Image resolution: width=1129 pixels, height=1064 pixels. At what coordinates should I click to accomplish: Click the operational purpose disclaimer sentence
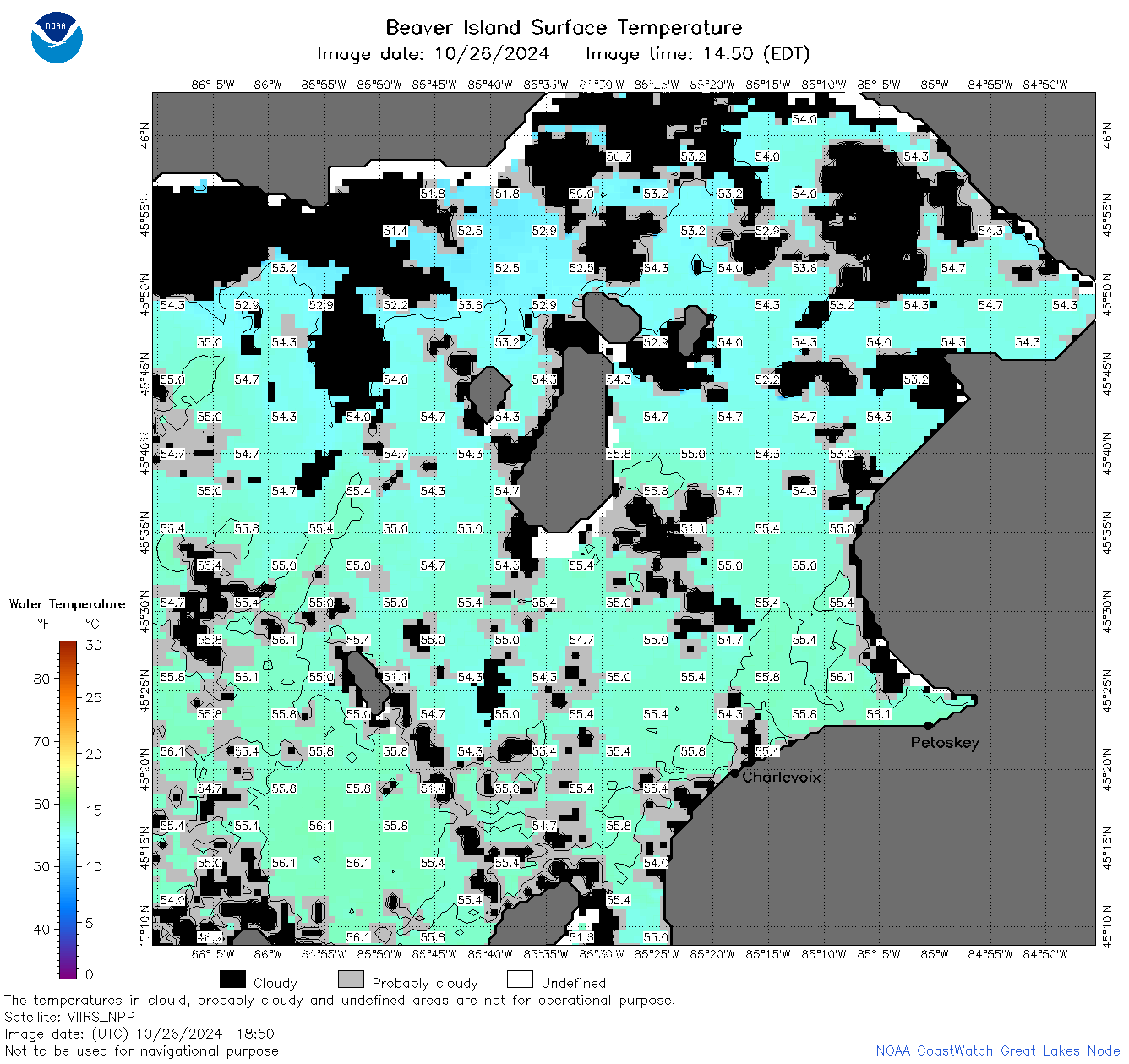click(x=340, y=1000)
